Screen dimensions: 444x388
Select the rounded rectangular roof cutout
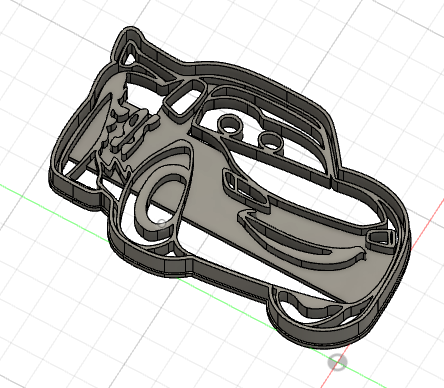[184, 97]
